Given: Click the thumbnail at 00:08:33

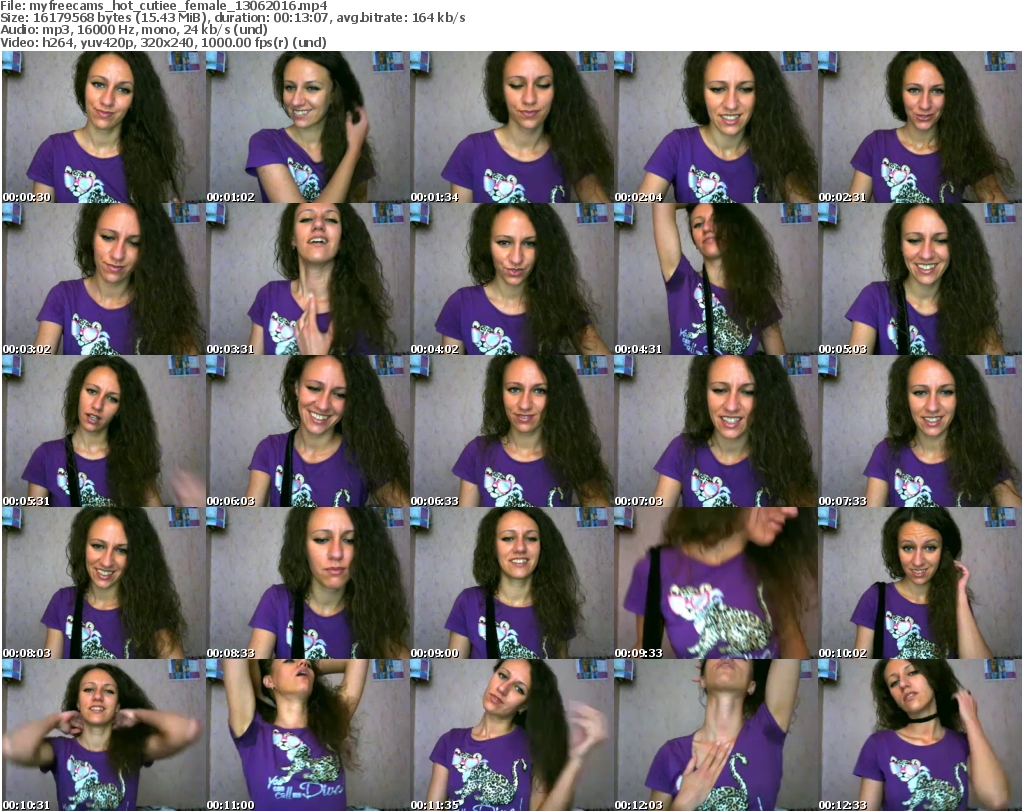Looking at the screenshot, I should [x=307, y=583].
